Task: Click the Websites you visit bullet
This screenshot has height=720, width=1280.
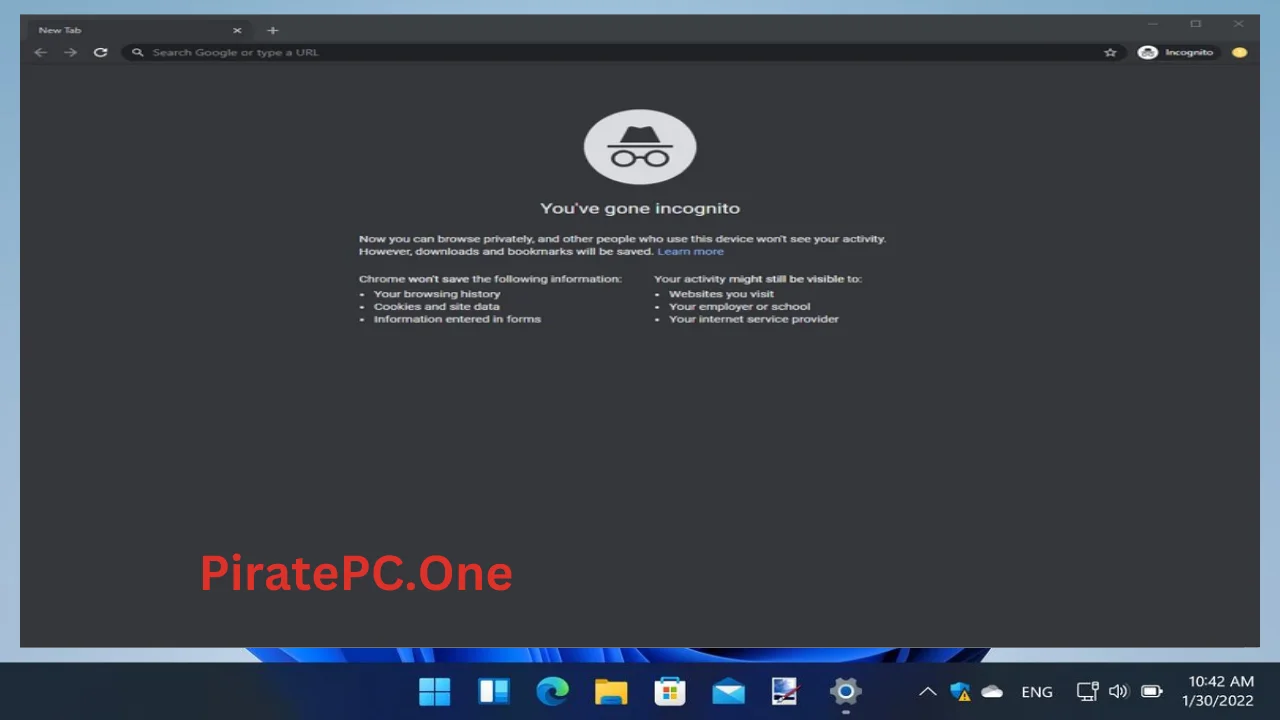Action: pyautogui.click(x=721, y=294)
